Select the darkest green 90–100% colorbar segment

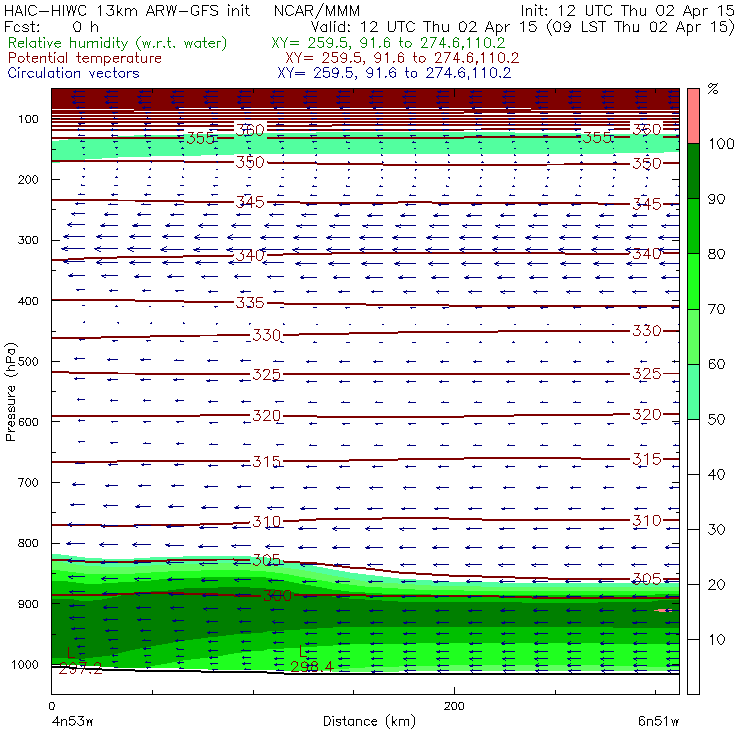tap(693, 171)
